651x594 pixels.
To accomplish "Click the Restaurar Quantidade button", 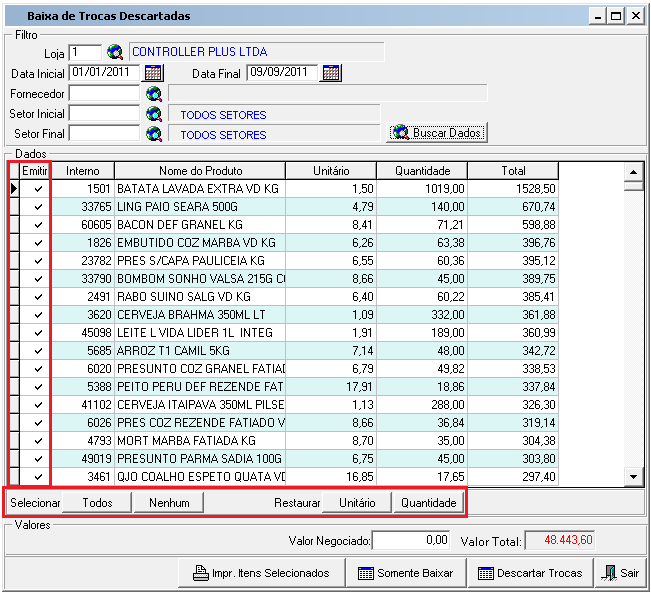I will click(428, 503).
